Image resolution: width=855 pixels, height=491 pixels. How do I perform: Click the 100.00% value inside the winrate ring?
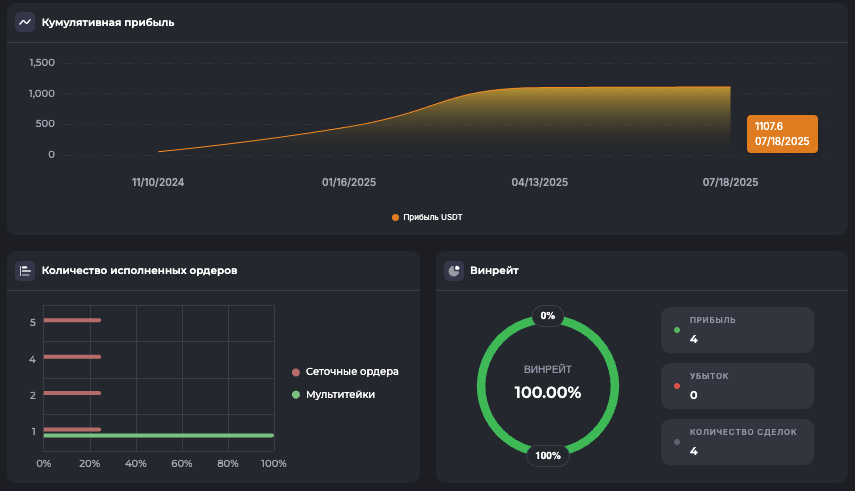[547, 392]
